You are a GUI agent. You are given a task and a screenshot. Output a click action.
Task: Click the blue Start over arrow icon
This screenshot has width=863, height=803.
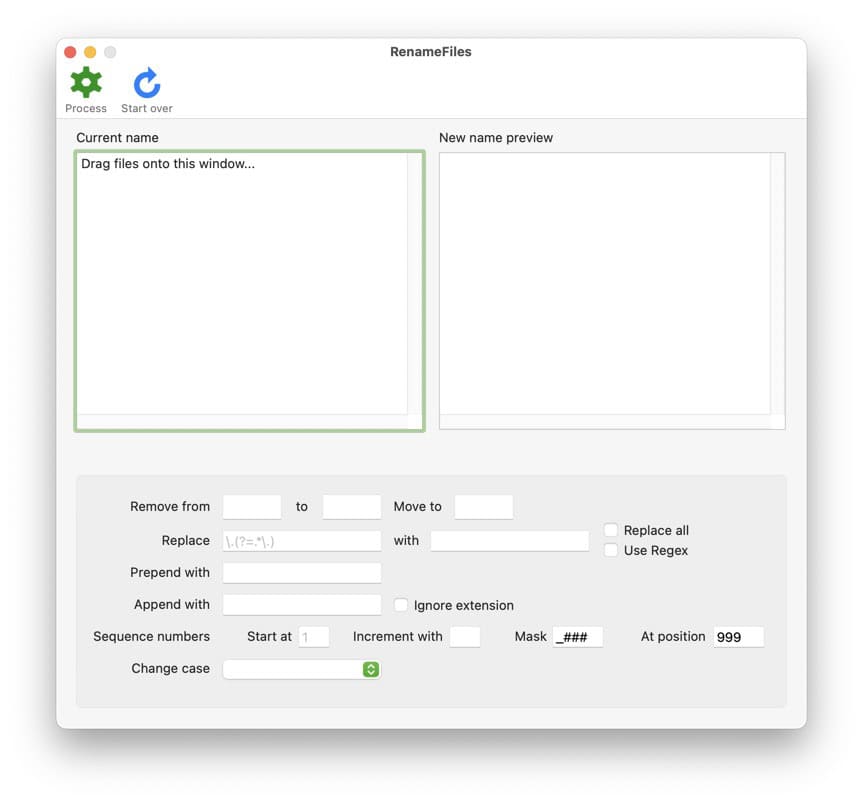pyautogui.click(x=147, y=83)
